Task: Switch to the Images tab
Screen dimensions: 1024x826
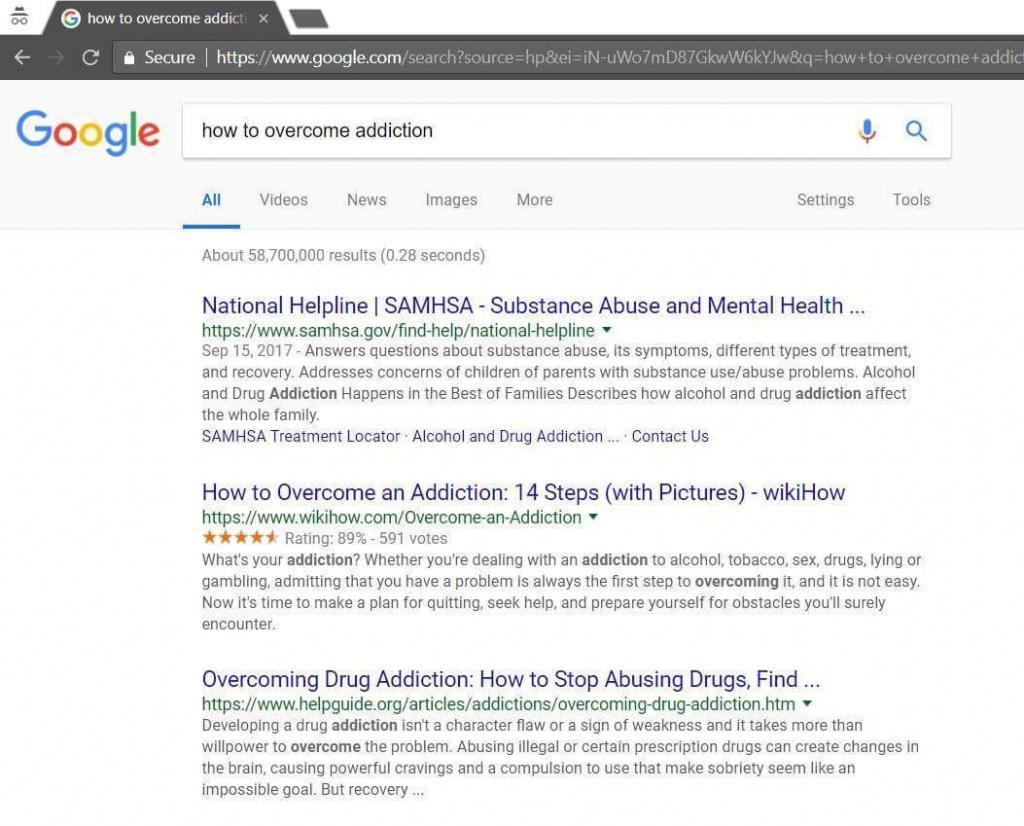Action: (451, 200)
